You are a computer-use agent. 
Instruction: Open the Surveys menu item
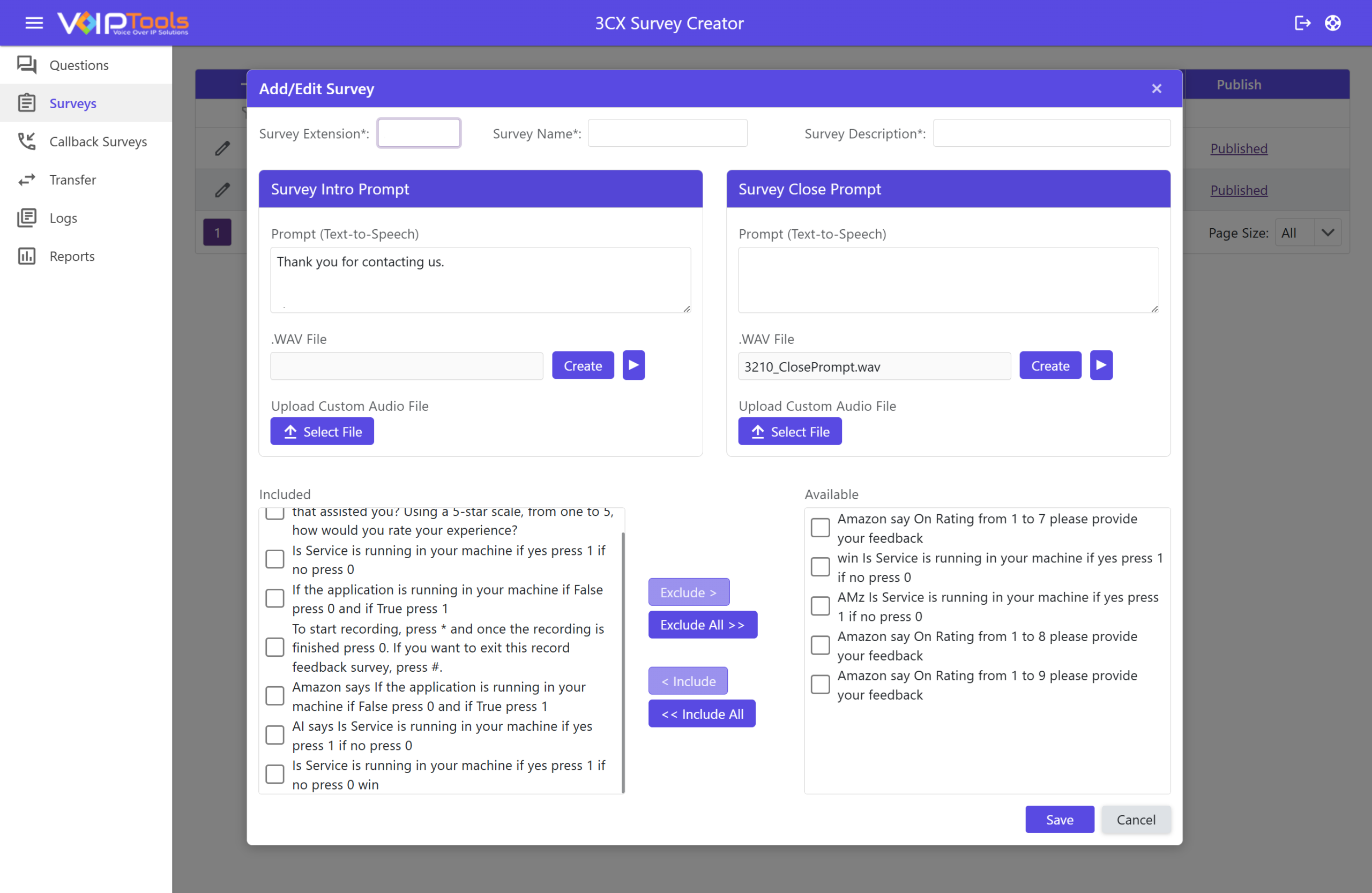pyautogui.click(x=86, y=103)
